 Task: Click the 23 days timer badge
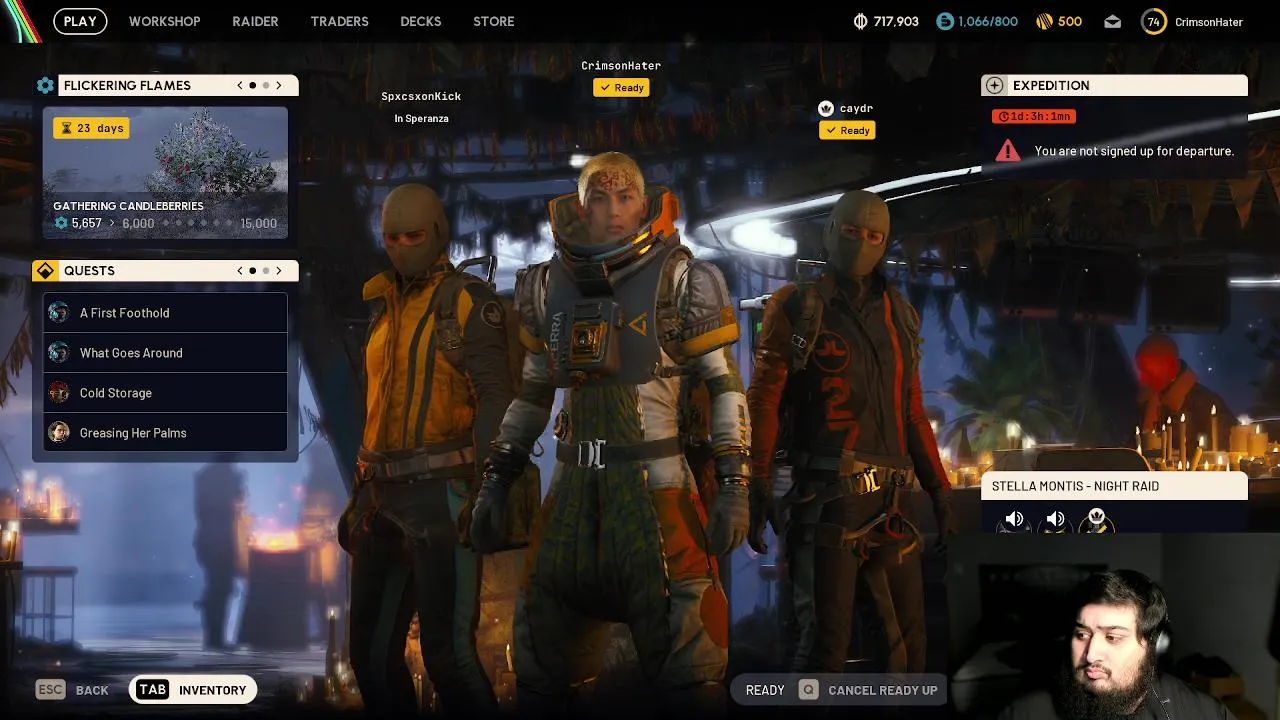pyautogui.click(x=91, y=128)
